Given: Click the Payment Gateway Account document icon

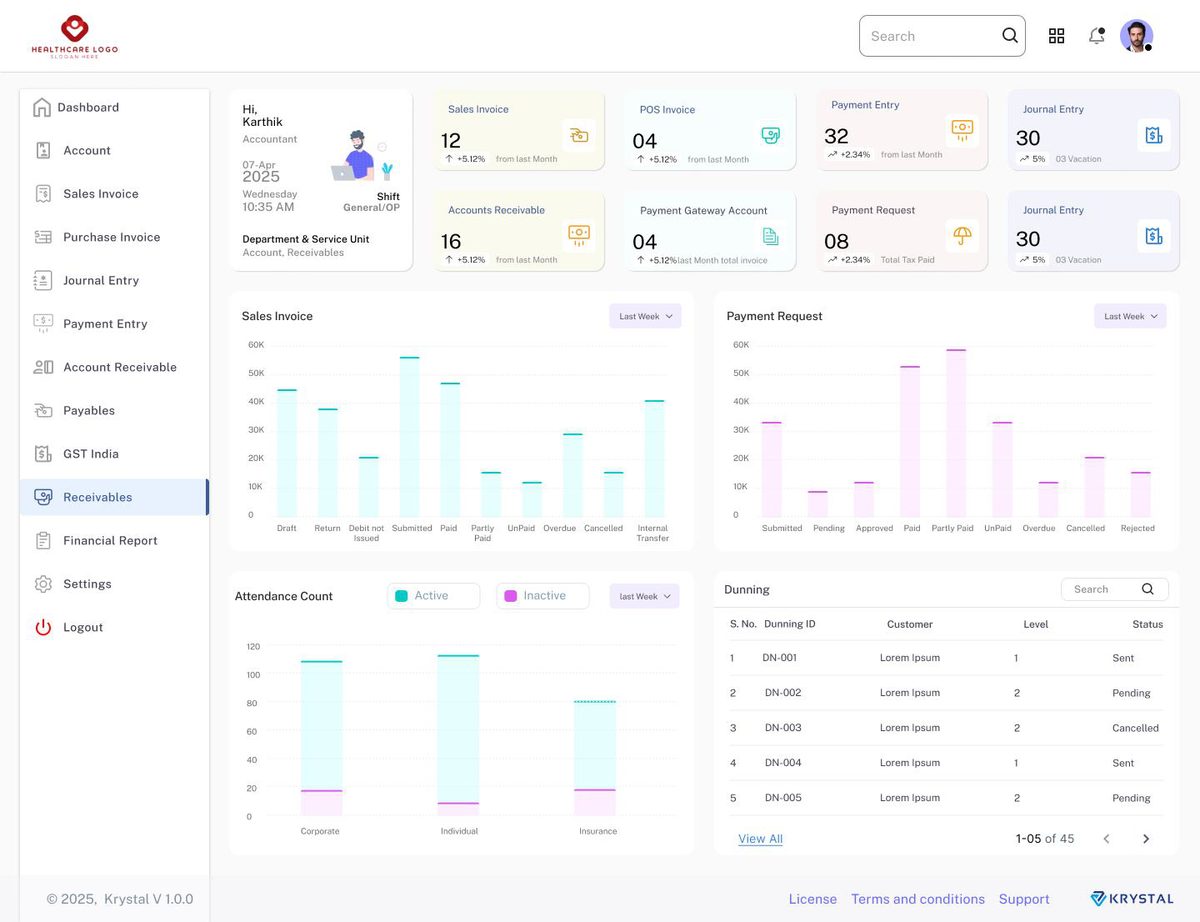Looking at the screenshot, I should [x=770, y=236].
